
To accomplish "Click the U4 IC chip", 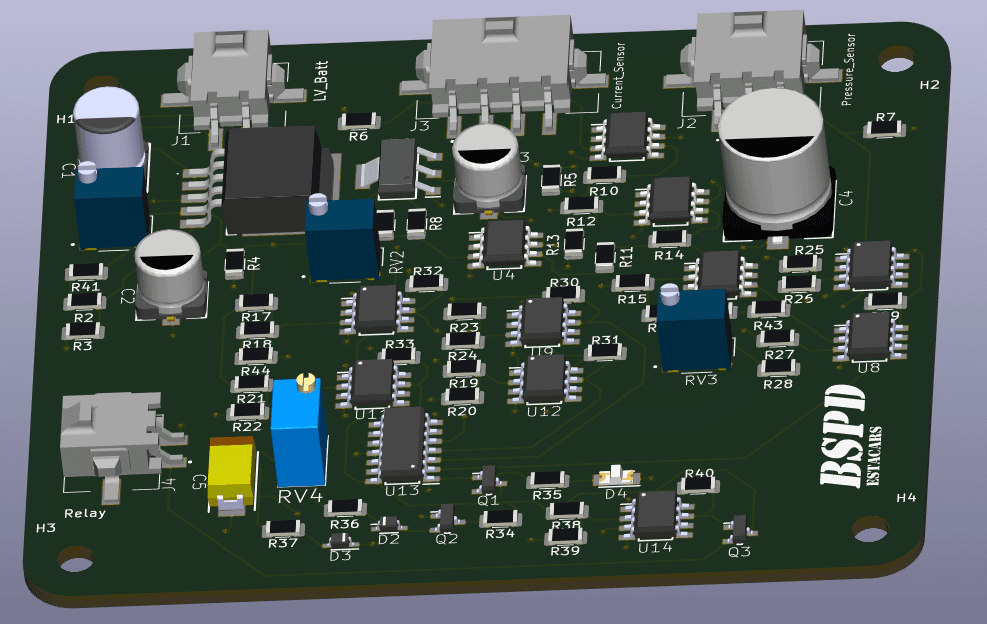I will (x=505, y=243).
